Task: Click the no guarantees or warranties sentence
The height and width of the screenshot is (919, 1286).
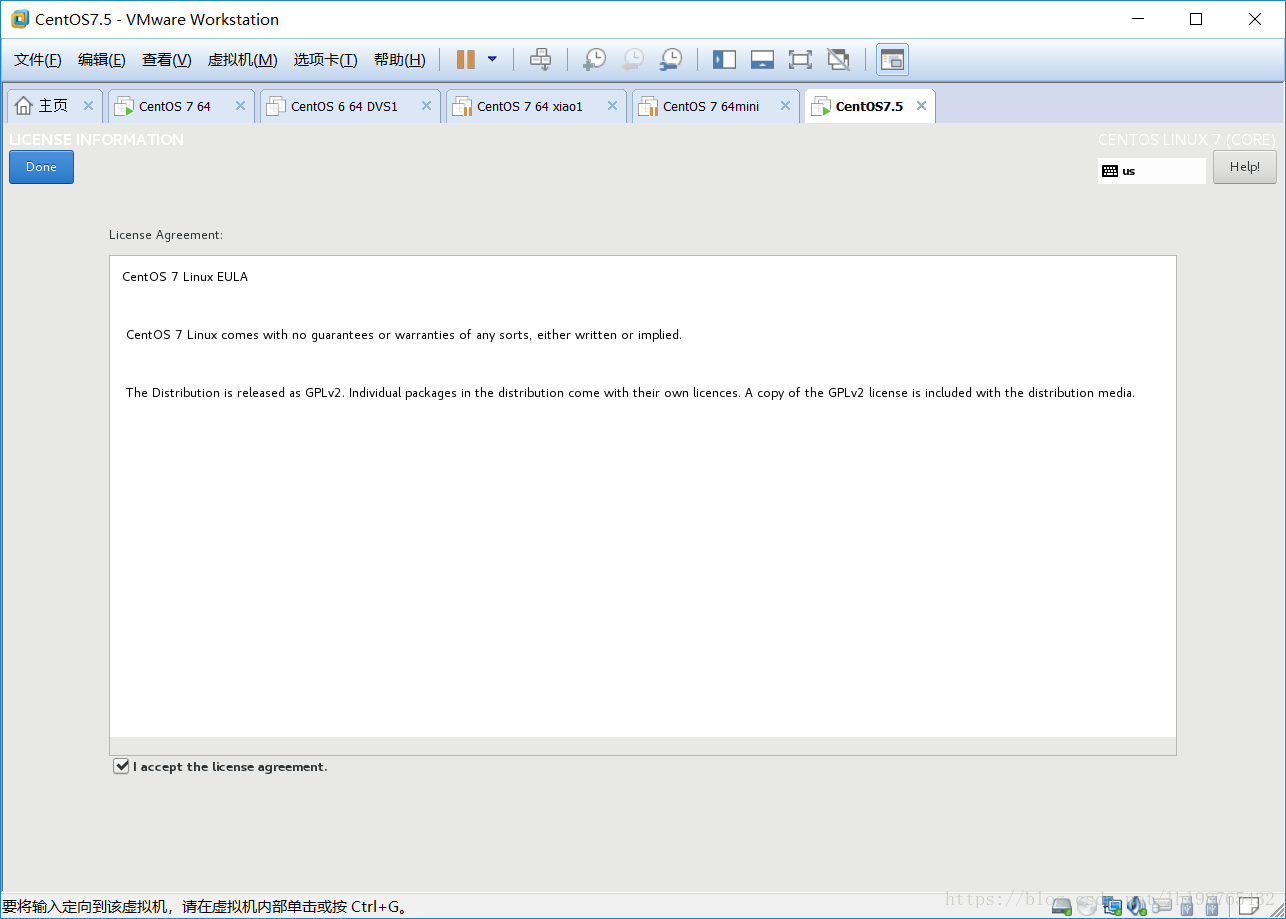Action: click(404, 335)
